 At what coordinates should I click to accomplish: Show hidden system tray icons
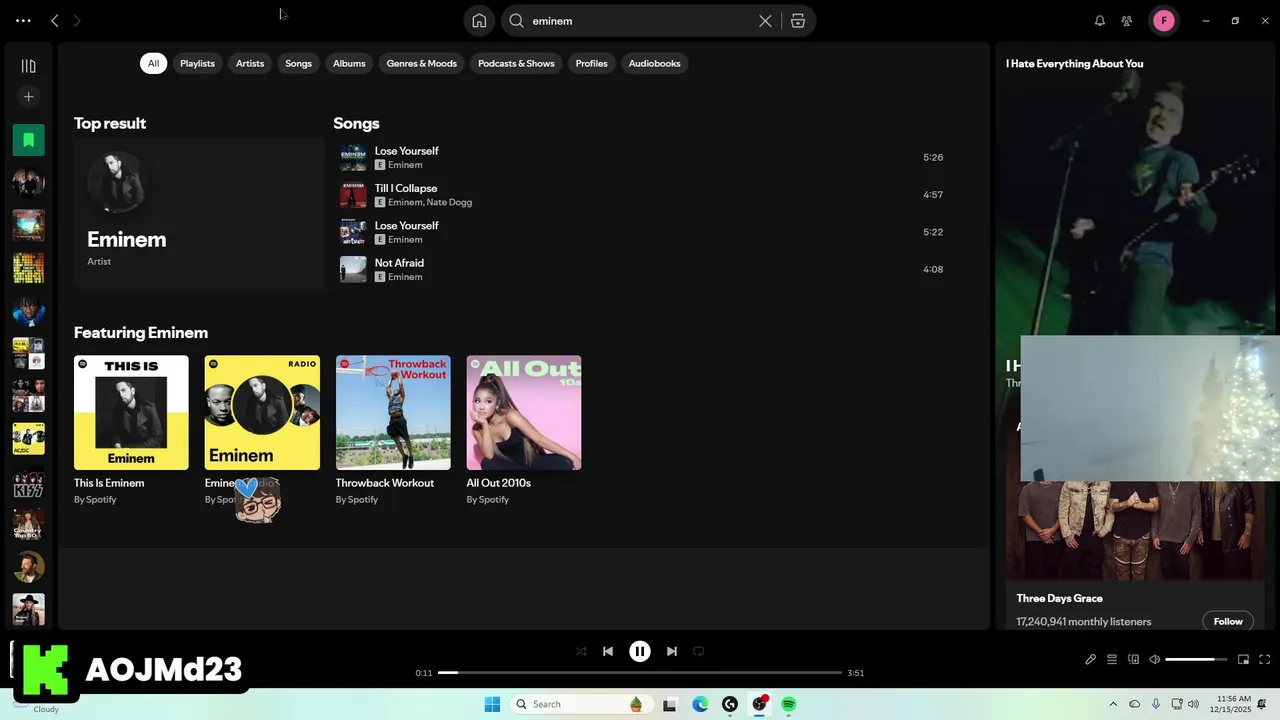[1113, 704]
